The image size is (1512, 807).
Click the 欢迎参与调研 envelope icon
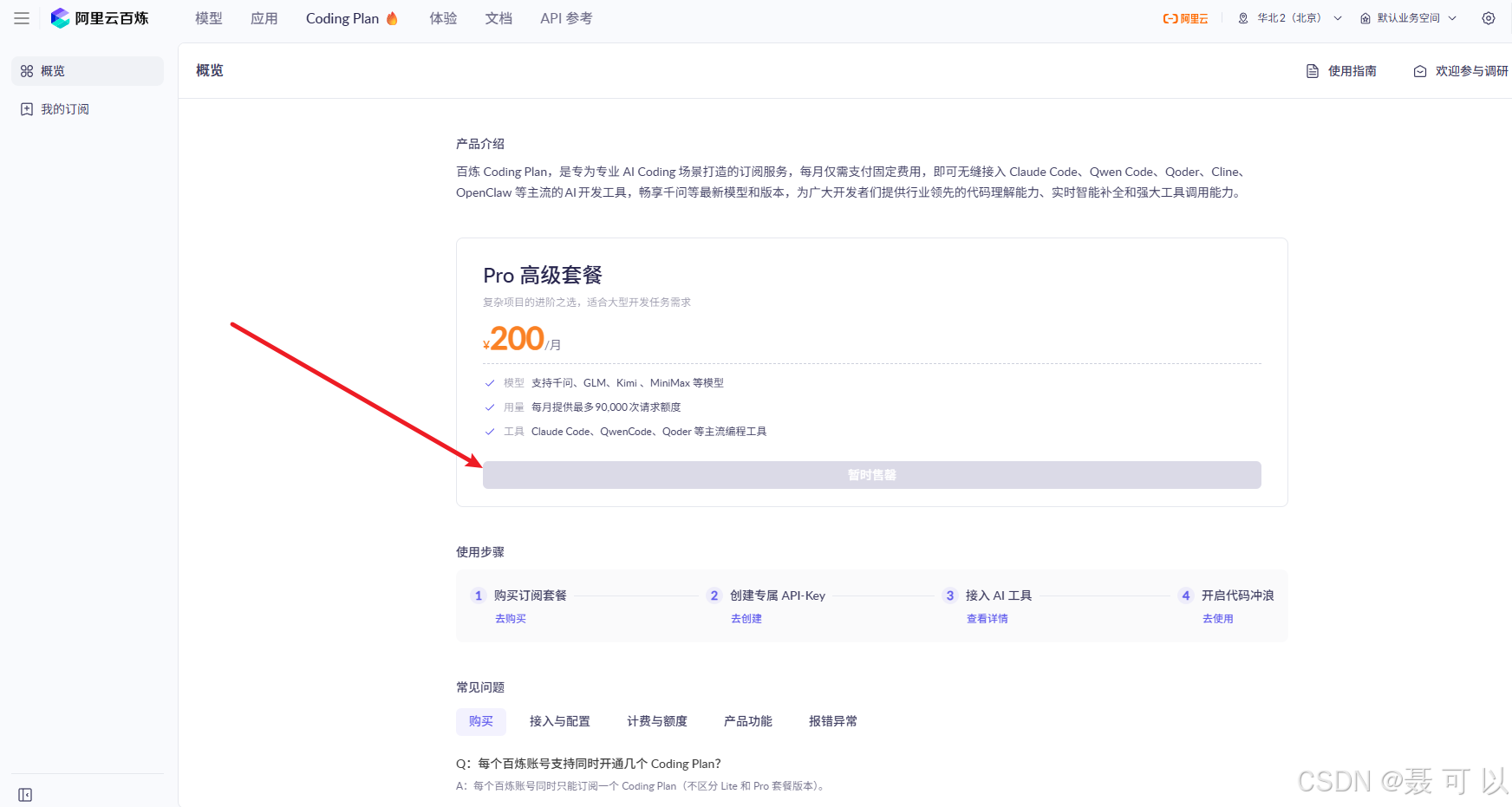[x=1420, y=71]
